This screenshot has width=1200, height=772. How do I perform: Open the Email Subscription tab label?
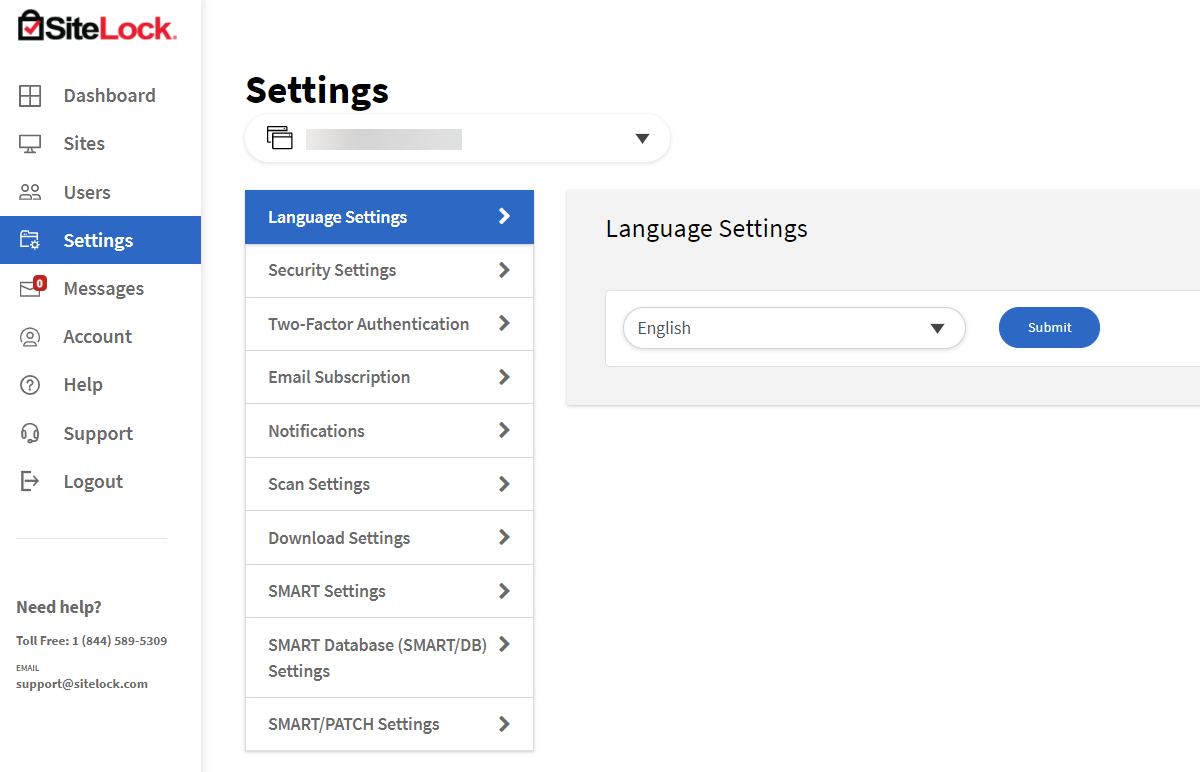339,377
